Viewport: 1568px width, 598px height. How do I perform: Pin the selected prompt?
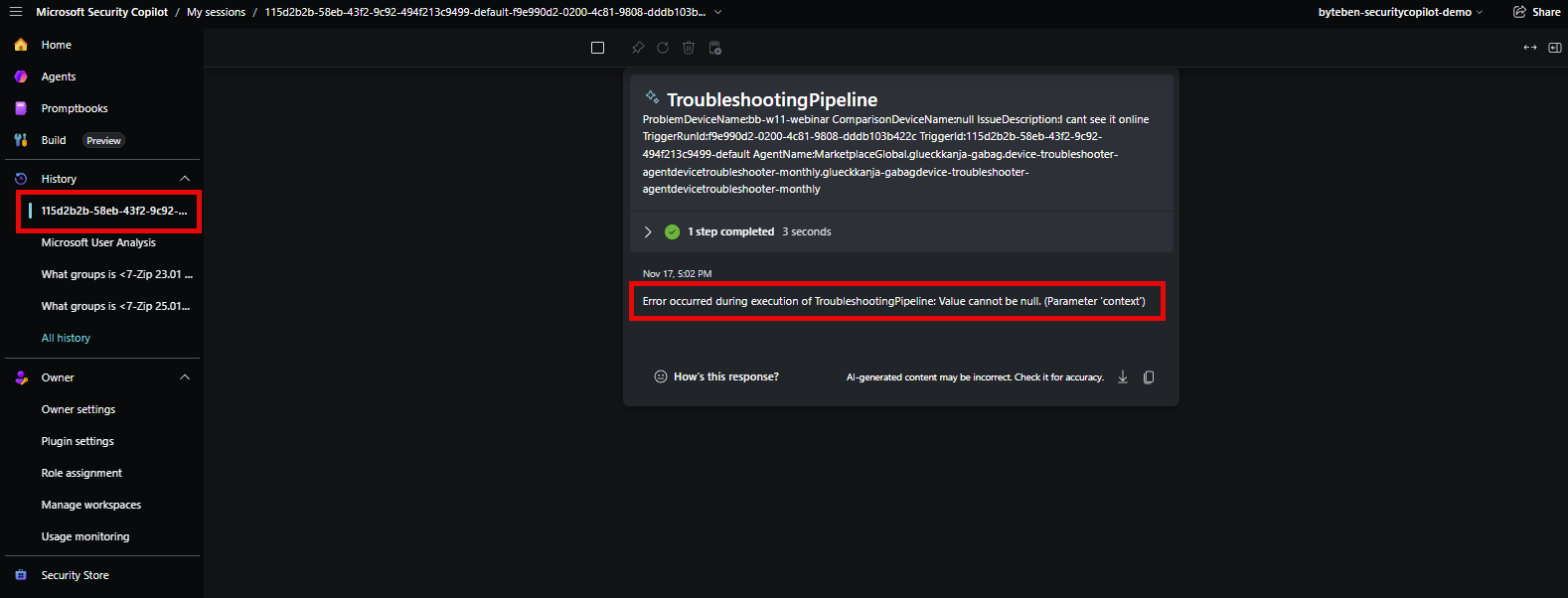pyautogui.click(x=638, y=48)
